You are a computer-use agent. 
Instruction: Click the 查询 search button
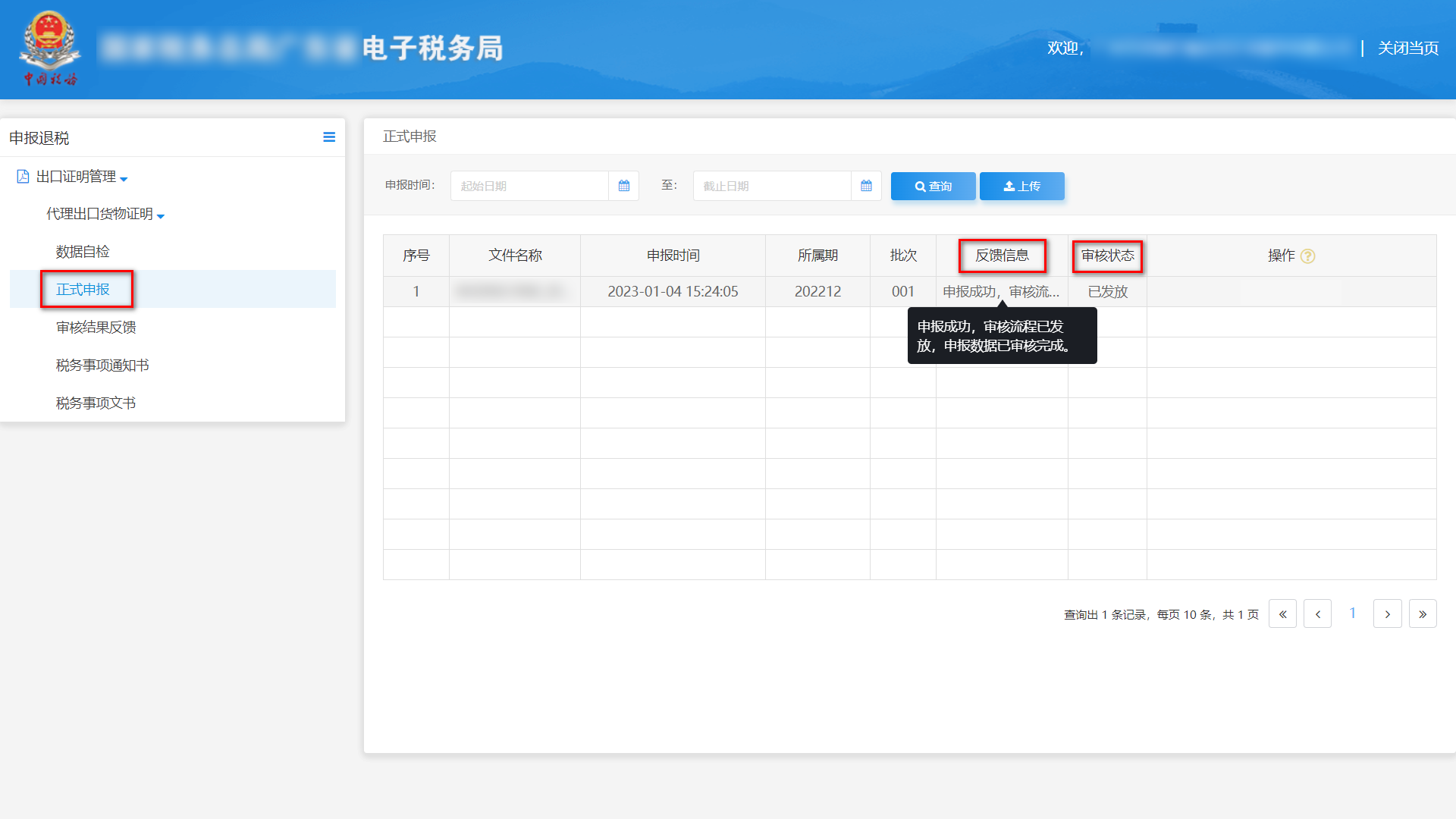click(933, 186)
